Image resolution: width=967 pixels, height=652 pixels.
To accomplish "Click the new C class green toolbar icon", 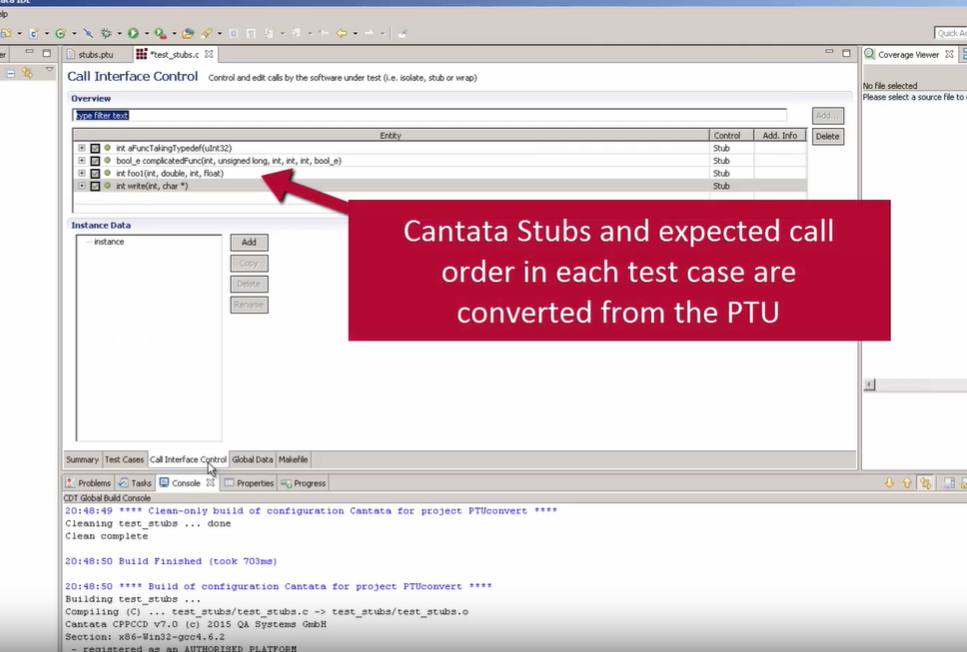I will [x=60, y=33].
